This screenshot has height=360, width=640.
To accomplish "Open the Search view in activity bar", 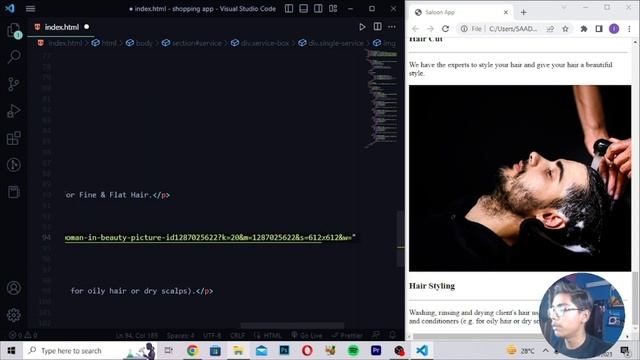I will click(14, 57).
